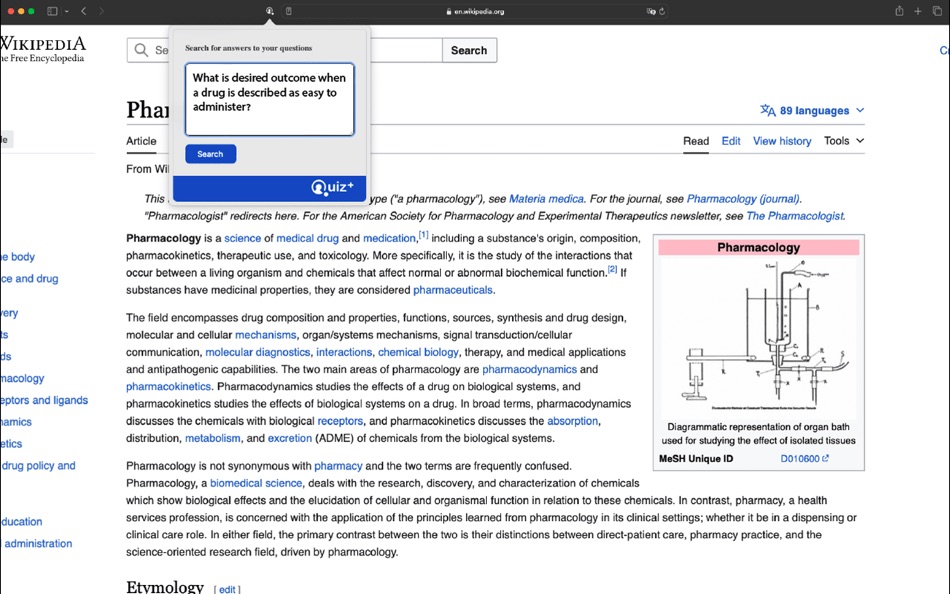Click citation reference [1]
This screenshot has width=950, height=594.
pyautogui.click(x=424, y=235)
